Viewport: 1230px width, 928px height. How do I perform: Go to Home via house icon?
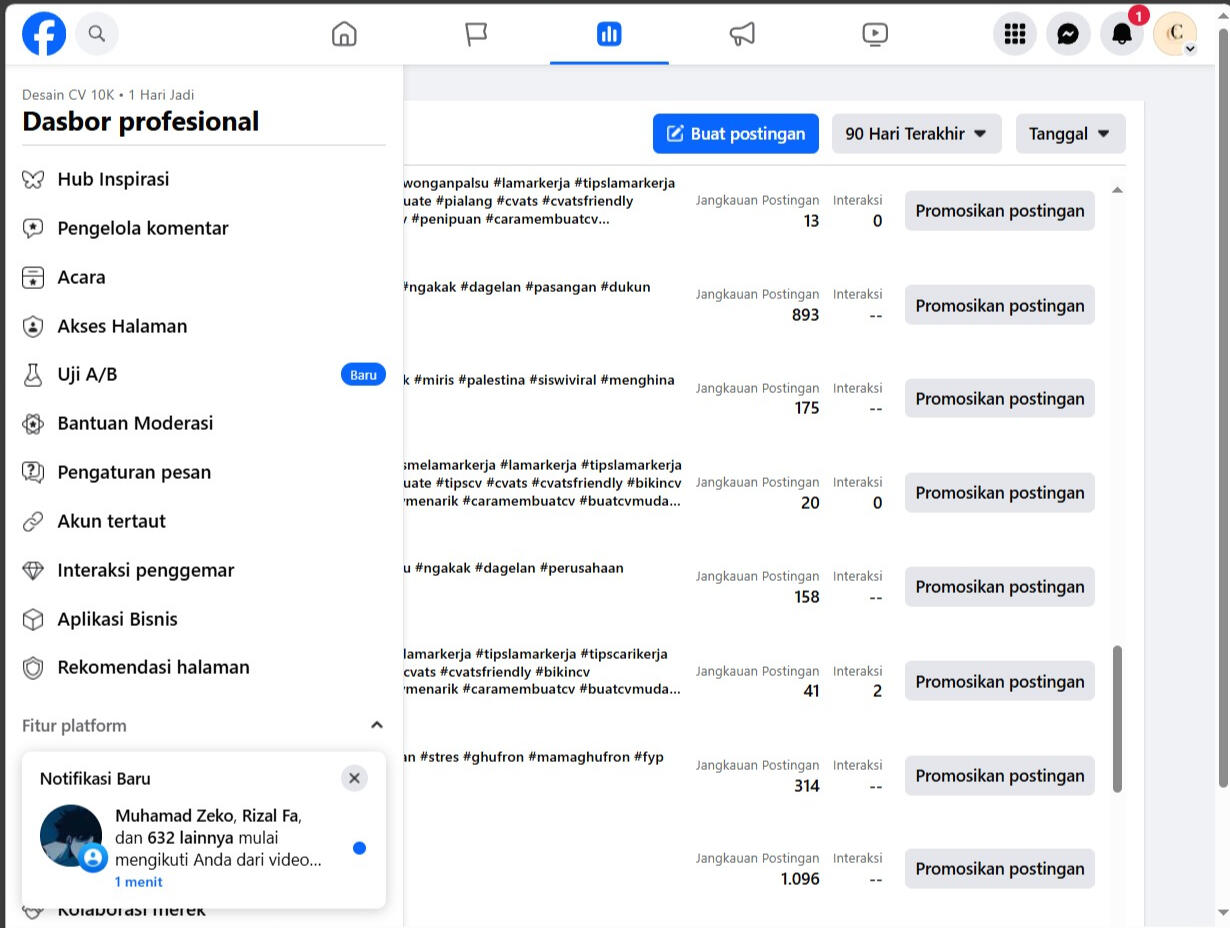pyautogui.click(x=344, y=34)
